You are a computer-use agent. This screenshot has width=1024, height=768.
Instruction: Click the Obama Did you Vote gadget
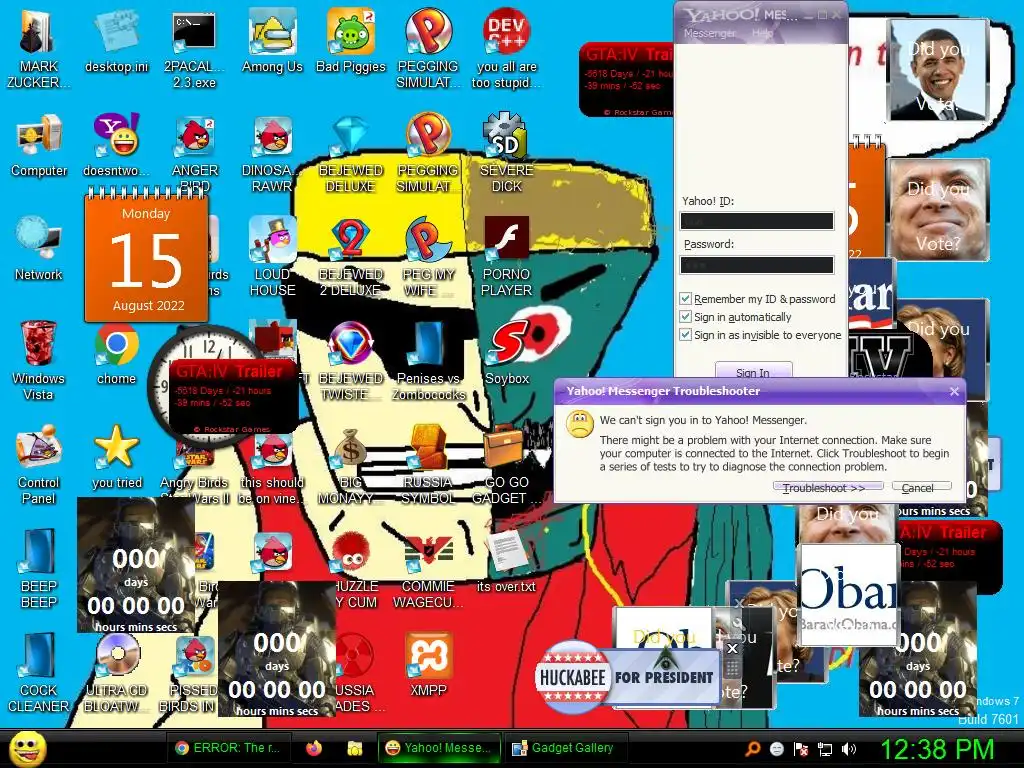pos(939,70)
